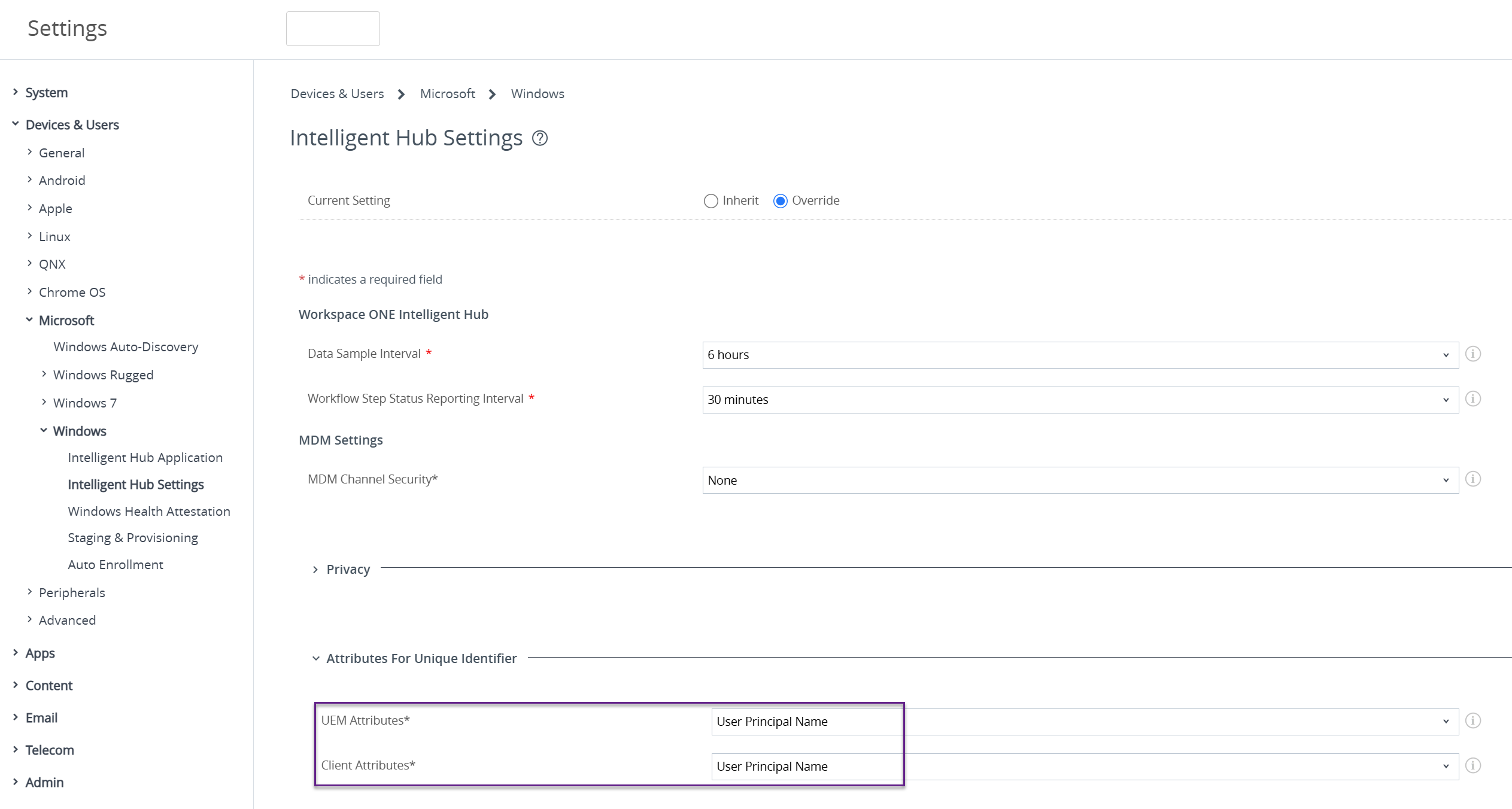Open the Workflow Step Status Reporting Interval dropdown
The image size is (1512, 809).
pos(1080,400)
